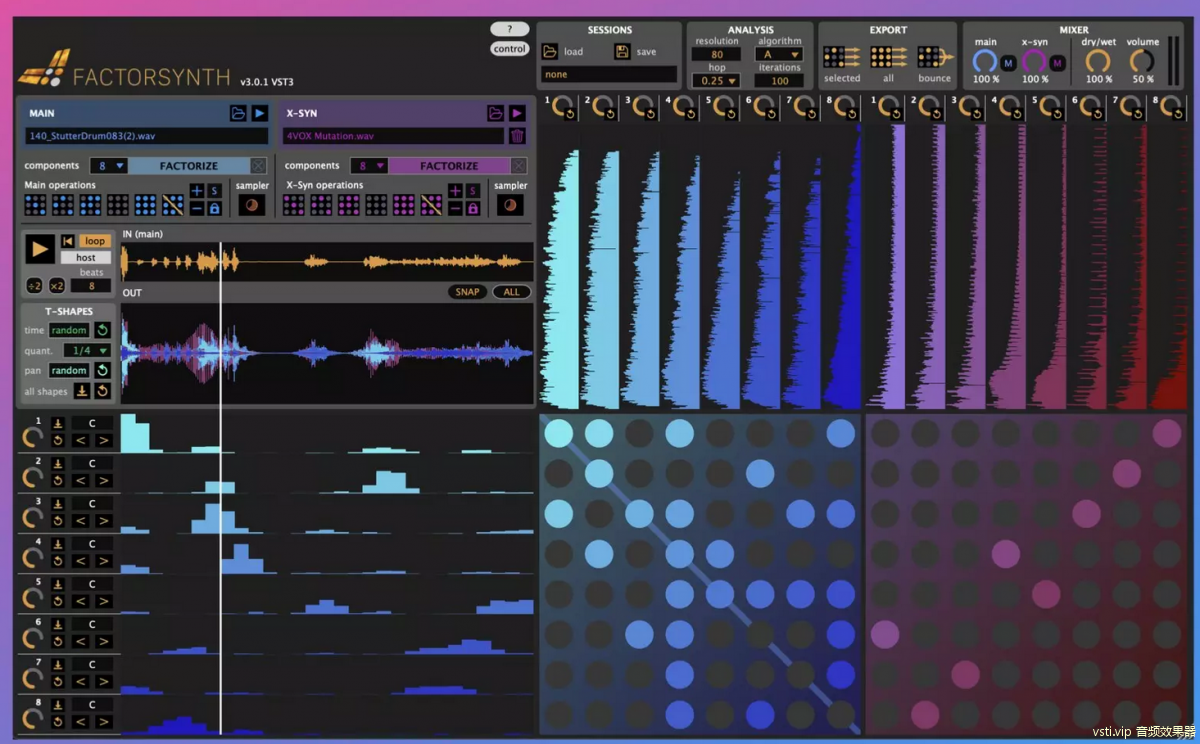Open folder to load MAIN audio file

point(238,113)
